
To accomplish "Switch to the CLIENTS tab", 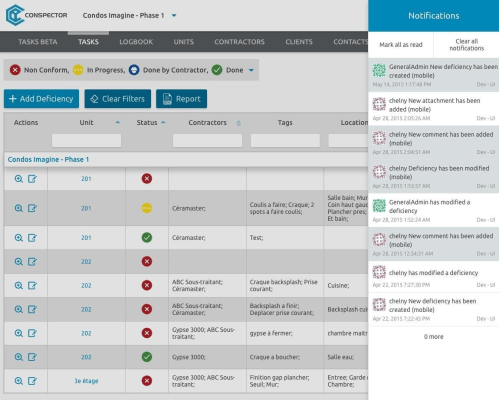I will (299, 42).
